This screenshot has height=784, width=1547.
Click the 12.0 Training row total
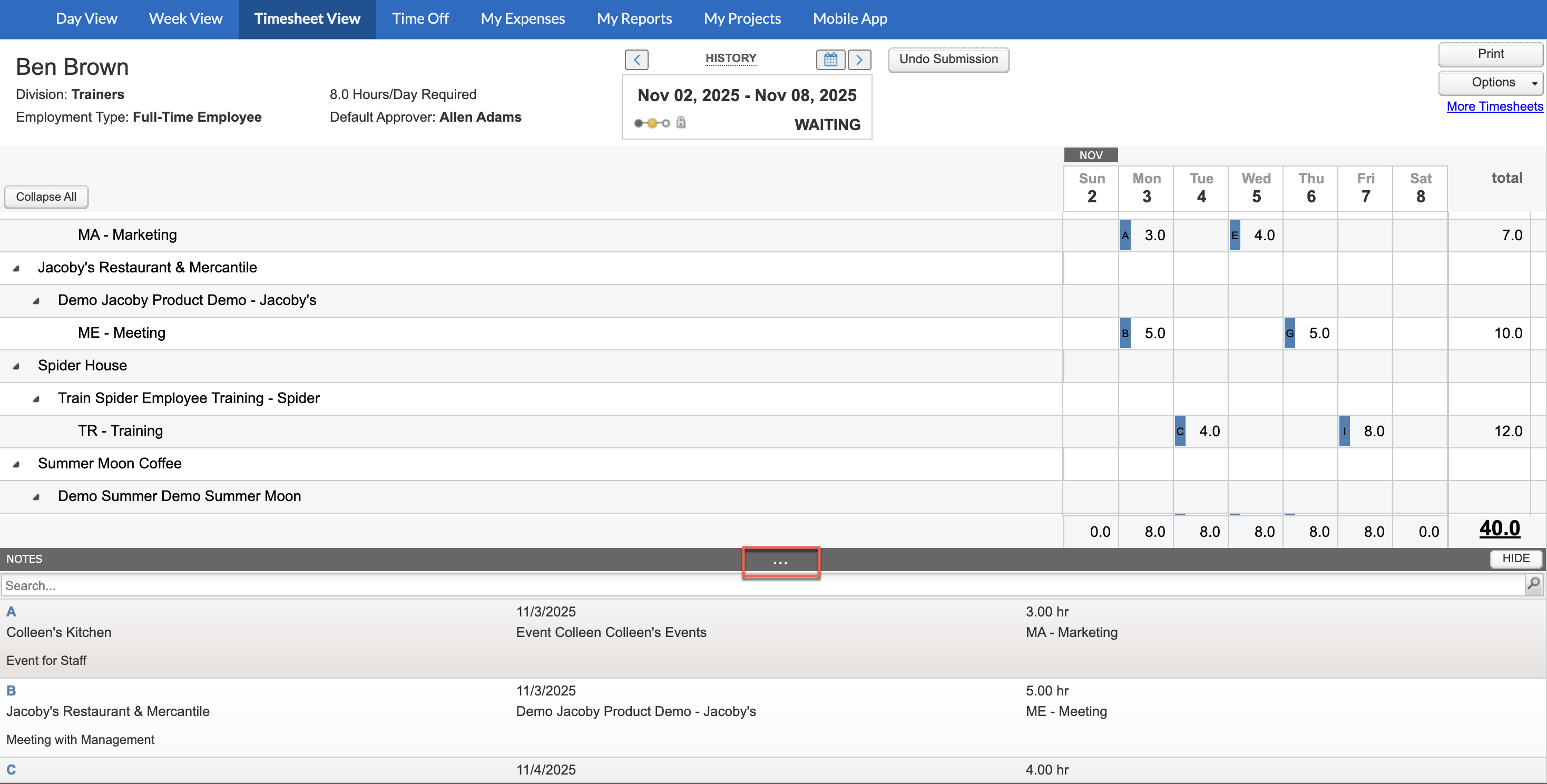click(x=1508, y=431)
